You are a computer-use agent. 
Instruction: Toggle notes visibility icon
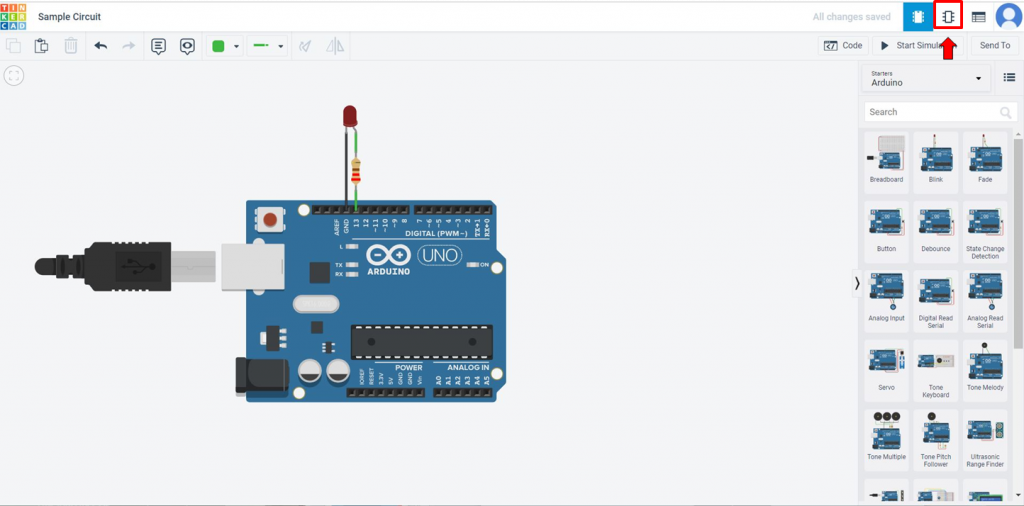[187, 46]
